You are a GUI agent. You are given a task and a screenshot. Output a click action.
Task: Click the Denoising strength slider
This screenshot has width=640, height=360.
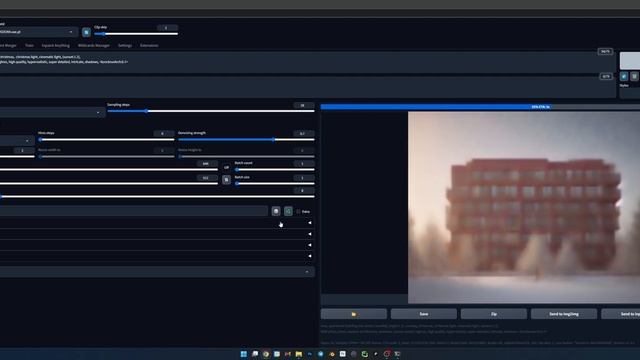click(246, 140)
